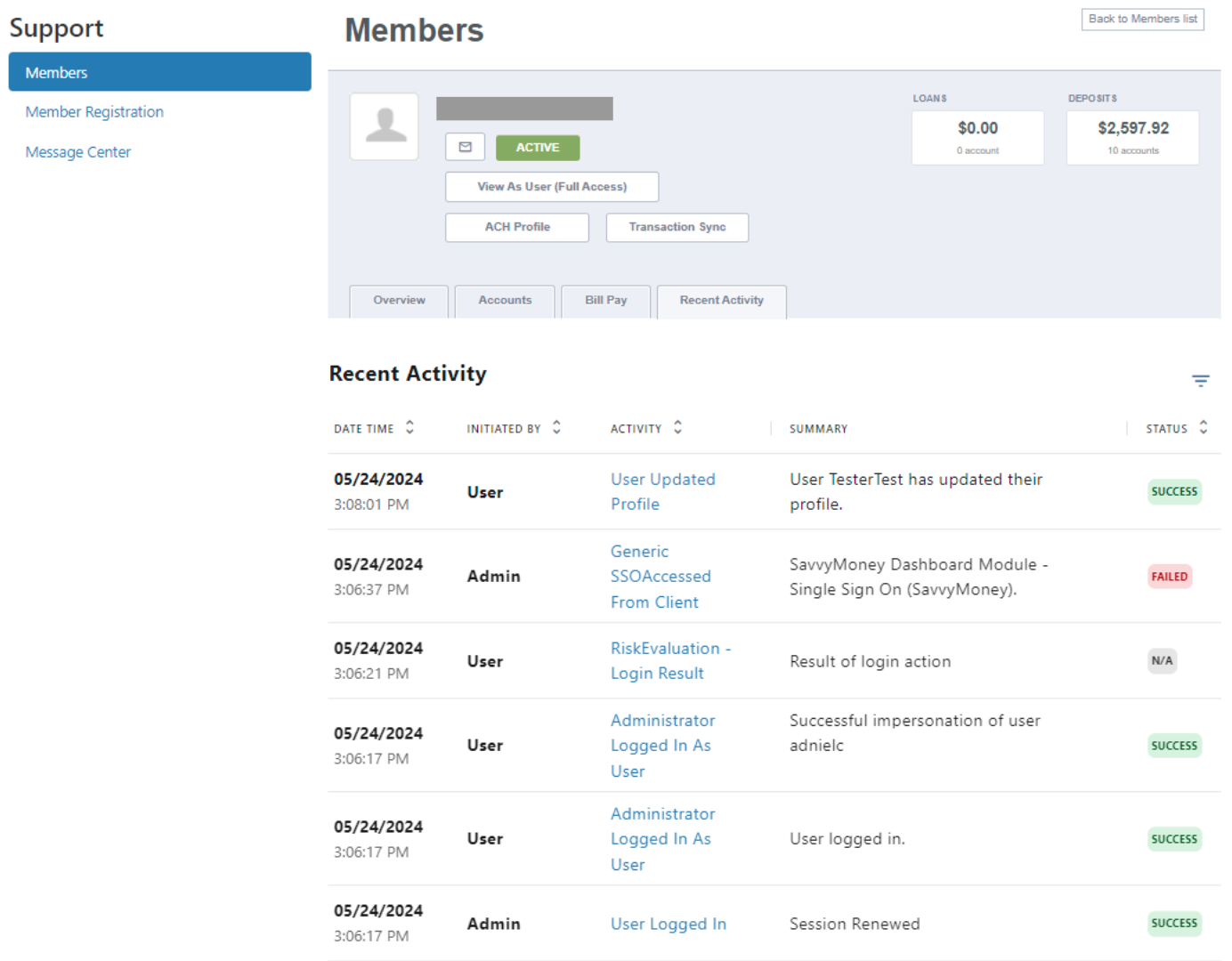Open Member Registration in sidebar
This screenshot has height=961, width=1232.
point(94,112)
